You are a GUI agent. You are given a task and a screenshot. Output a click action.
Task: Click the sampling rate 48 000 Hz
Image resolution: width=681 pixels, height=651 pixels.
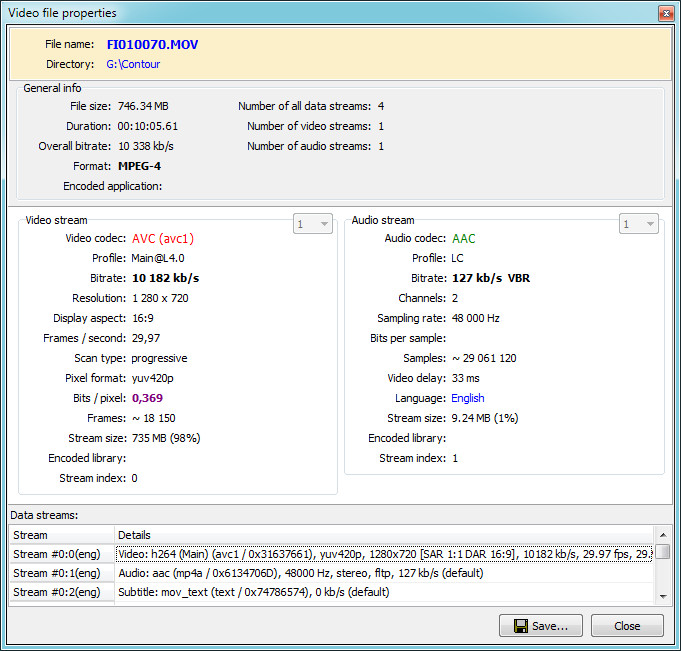pos(476,318)
